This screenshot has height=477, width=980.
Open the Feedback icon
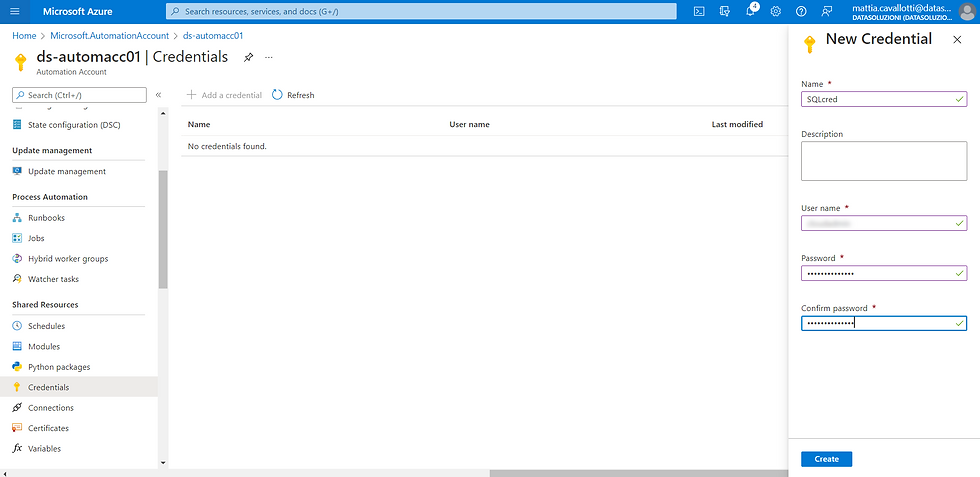pyautogui.click(x=827, y=11)
